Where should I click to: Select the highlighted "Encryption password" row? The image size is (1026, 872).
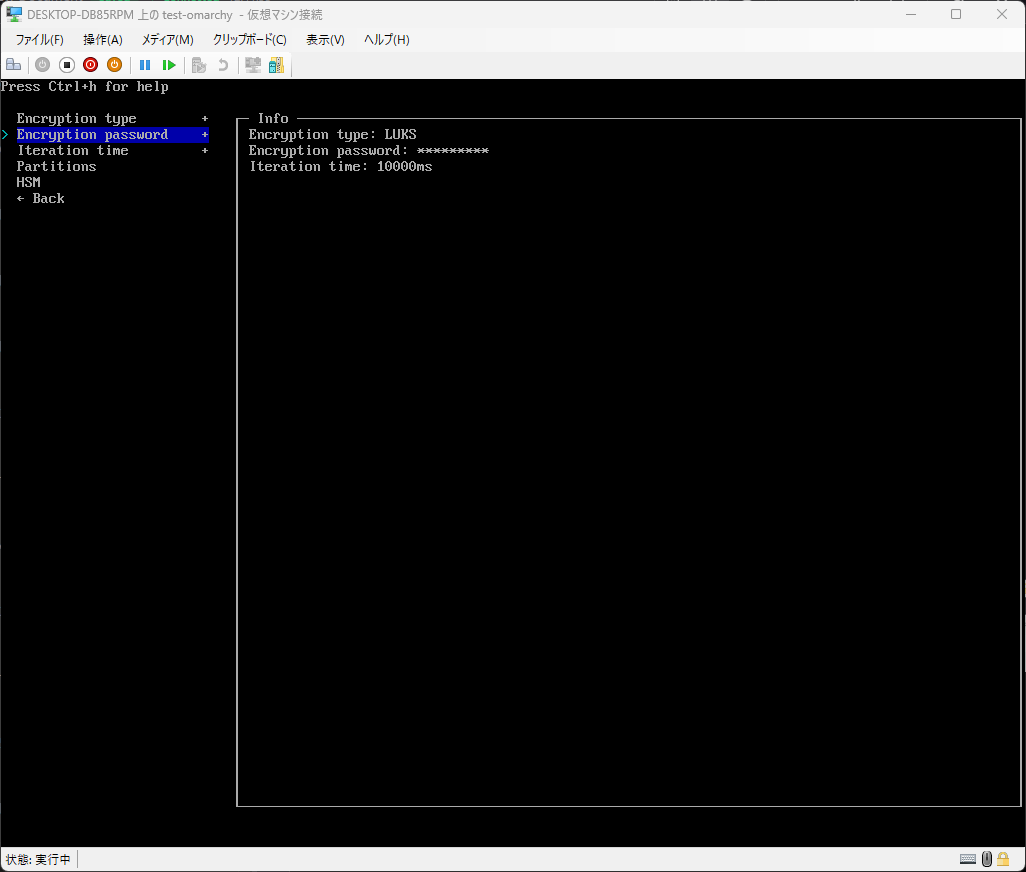pos(113,134)
